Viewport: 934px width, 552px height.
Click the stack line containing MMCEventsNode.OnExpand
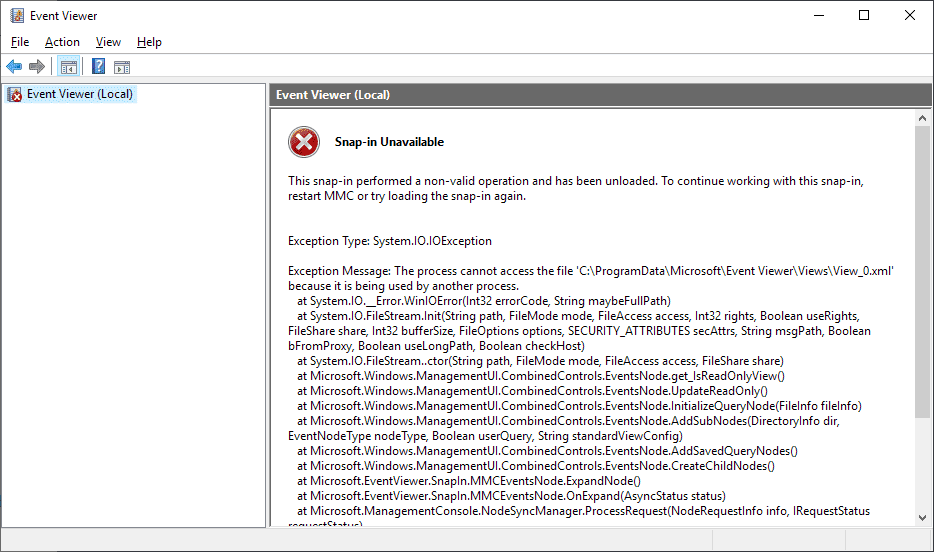pos(511,495)
